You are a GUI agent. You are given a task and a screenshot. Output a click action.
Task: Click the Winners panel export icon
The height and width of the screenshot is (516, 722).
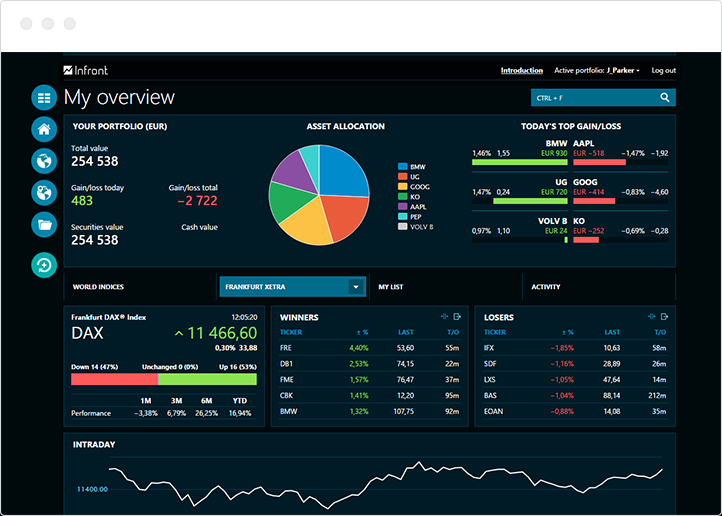point(457,317)
